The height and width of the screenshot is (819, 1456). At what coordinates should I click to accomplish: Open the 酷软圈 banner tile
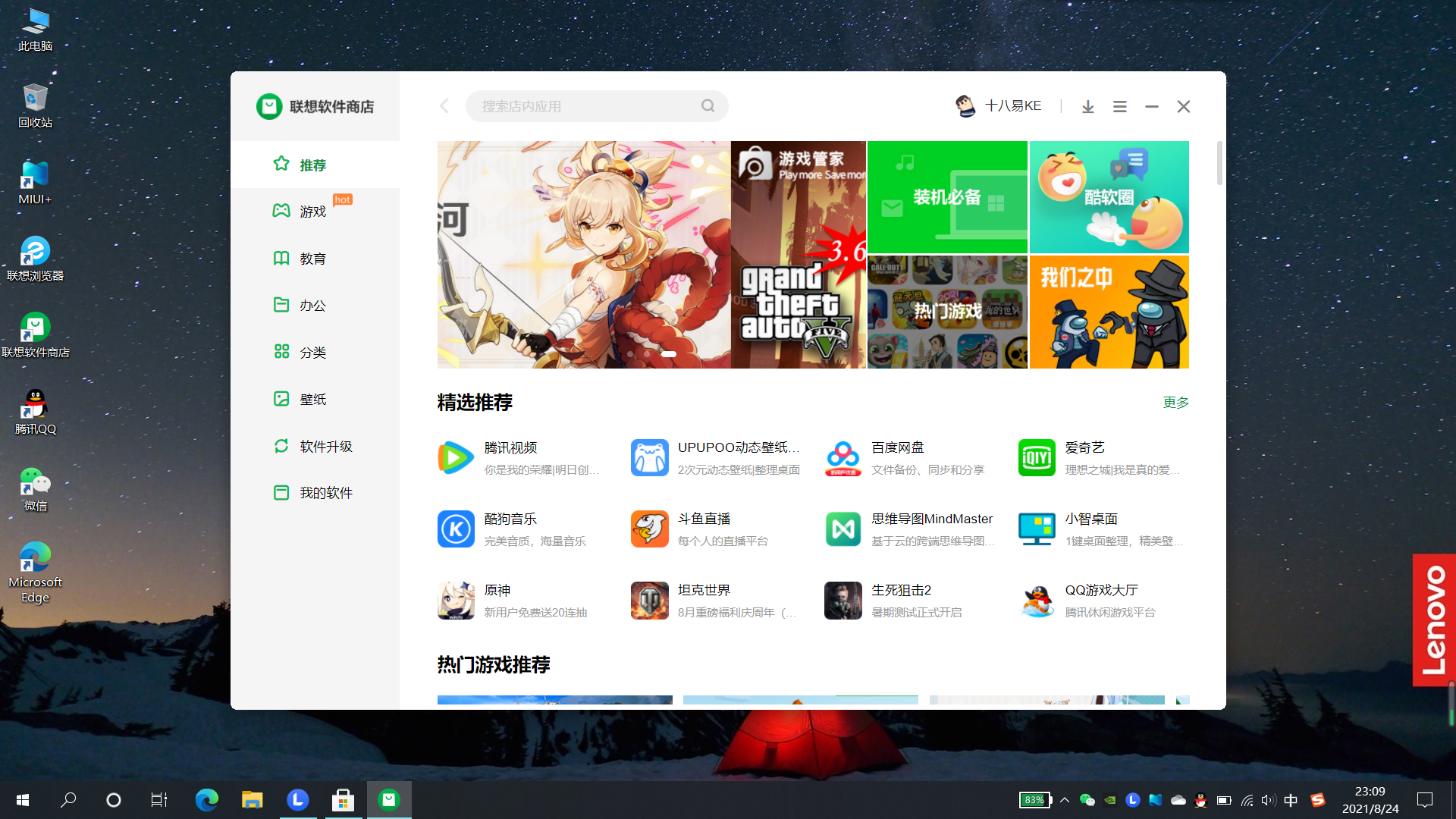pos(1109,197)
